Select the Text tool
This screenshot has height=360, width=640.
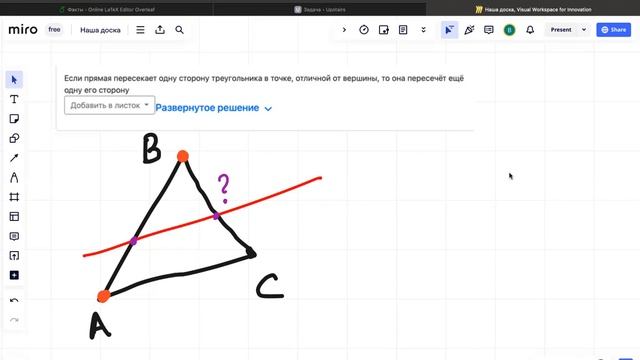pyautogui.click(x=14, y=99)
